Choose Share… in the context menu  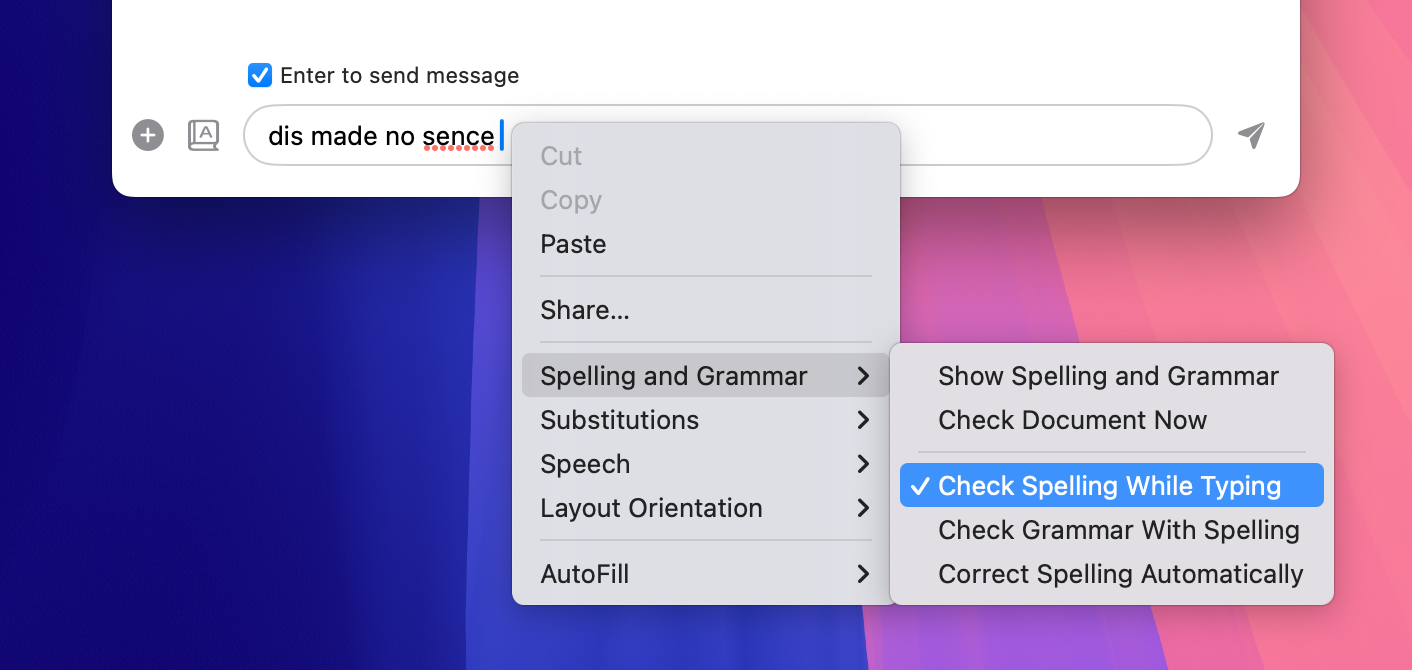(585, 310)
